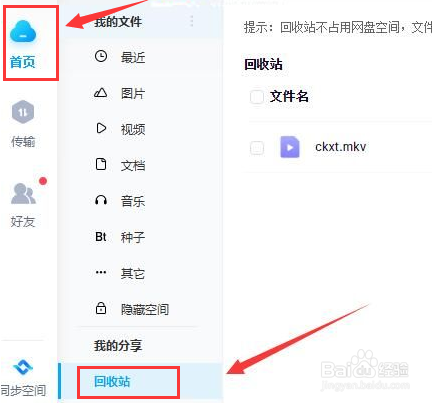438x403 pixels.
Task: Click the 回收站 heading in main pane
Action: point(263,64)
